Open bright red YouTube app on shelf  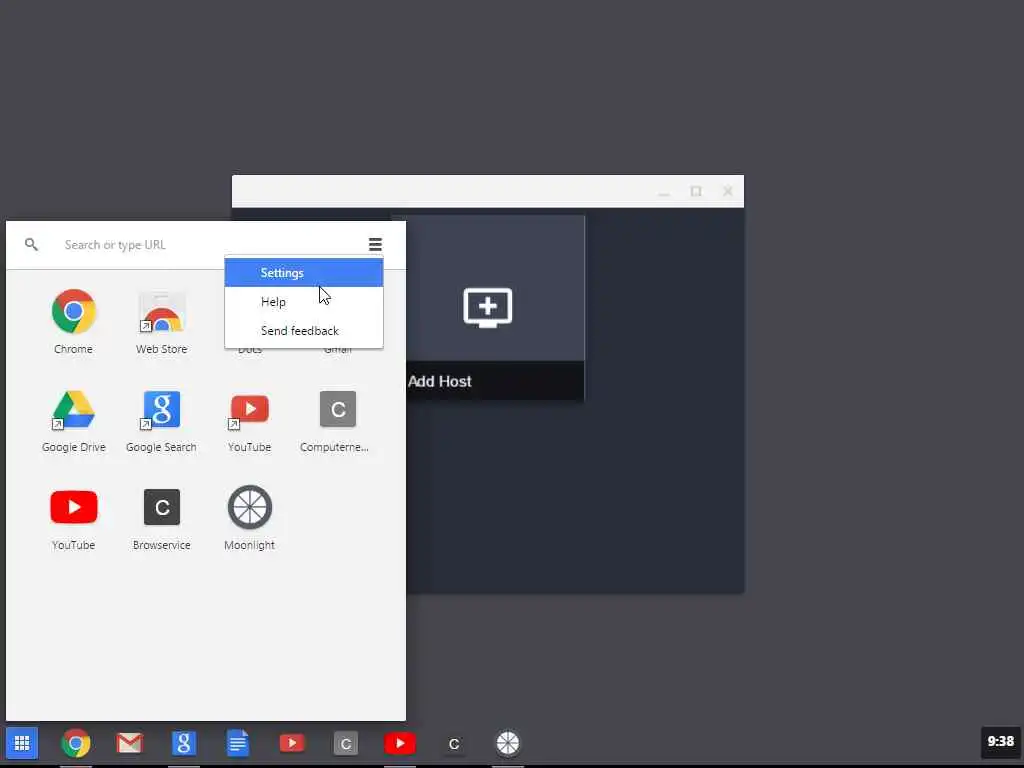tap(400, 743)
